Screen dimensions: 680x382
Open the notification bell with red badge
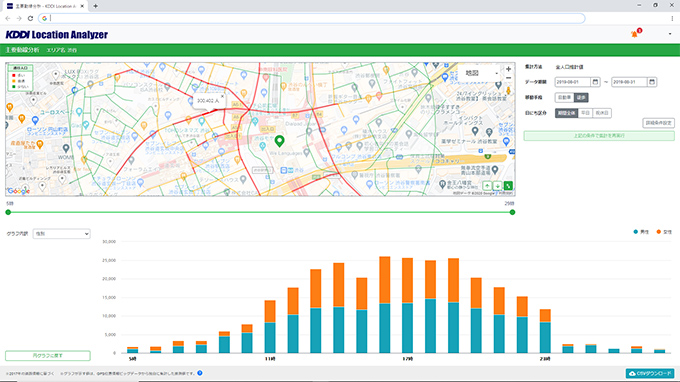click(636, 33)
